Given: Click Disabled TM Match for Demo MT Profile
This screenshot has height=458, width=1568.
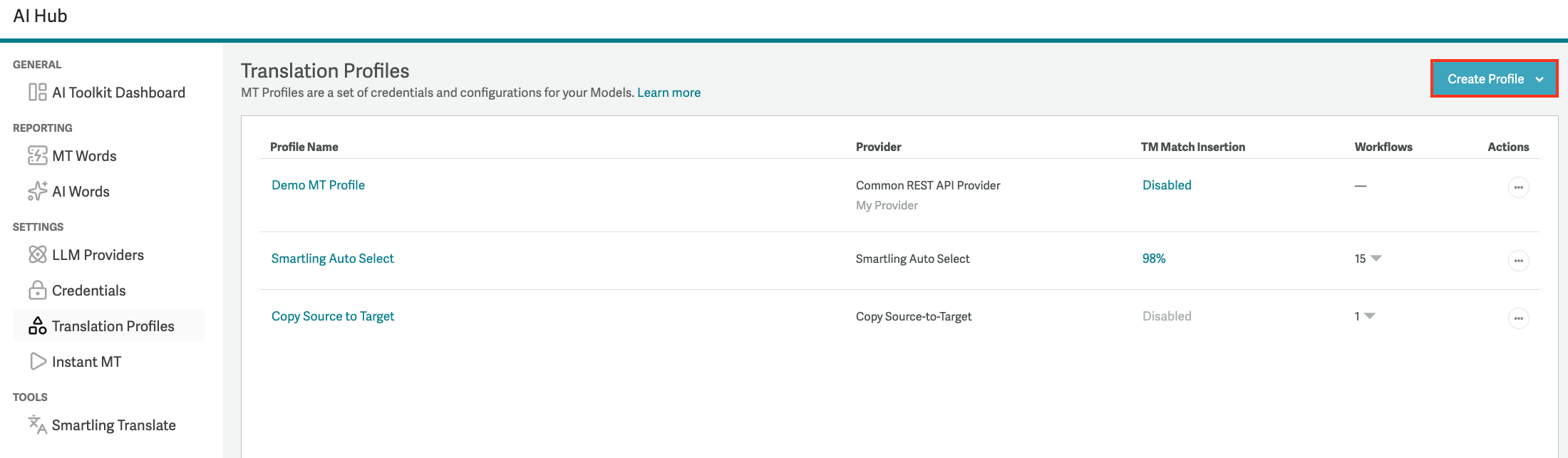Looking at the screenshot, I should click(1167, 185).
